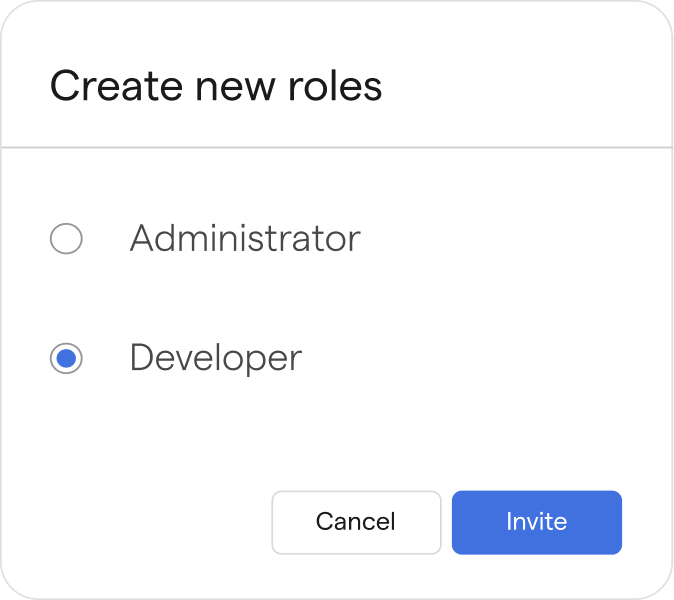Click the selected Developer radio button
The height and width of the screenshot is (600, 674).
tap(66, 359)
